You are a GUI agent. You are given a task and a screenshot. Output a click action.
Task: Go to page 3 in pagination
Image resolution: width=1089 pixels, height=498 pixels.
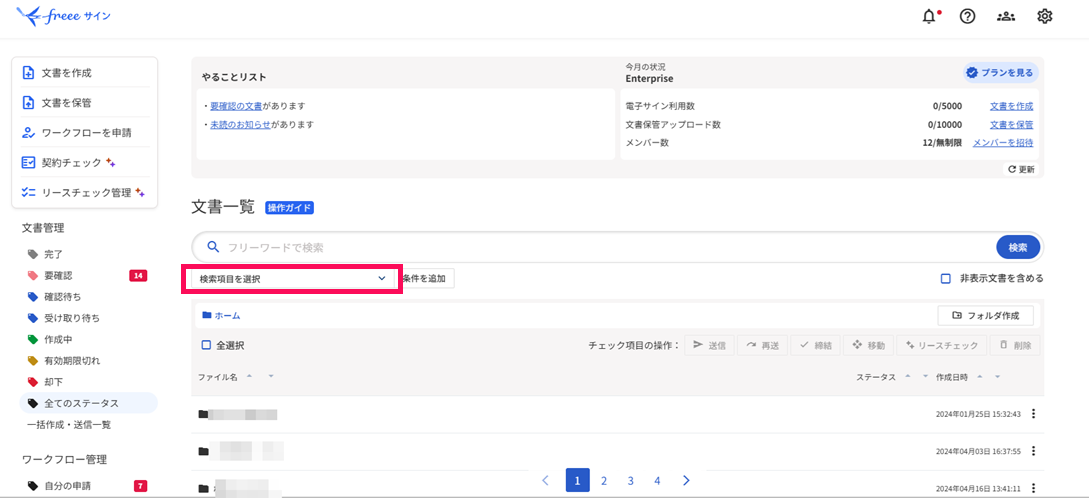click(631, 480)
